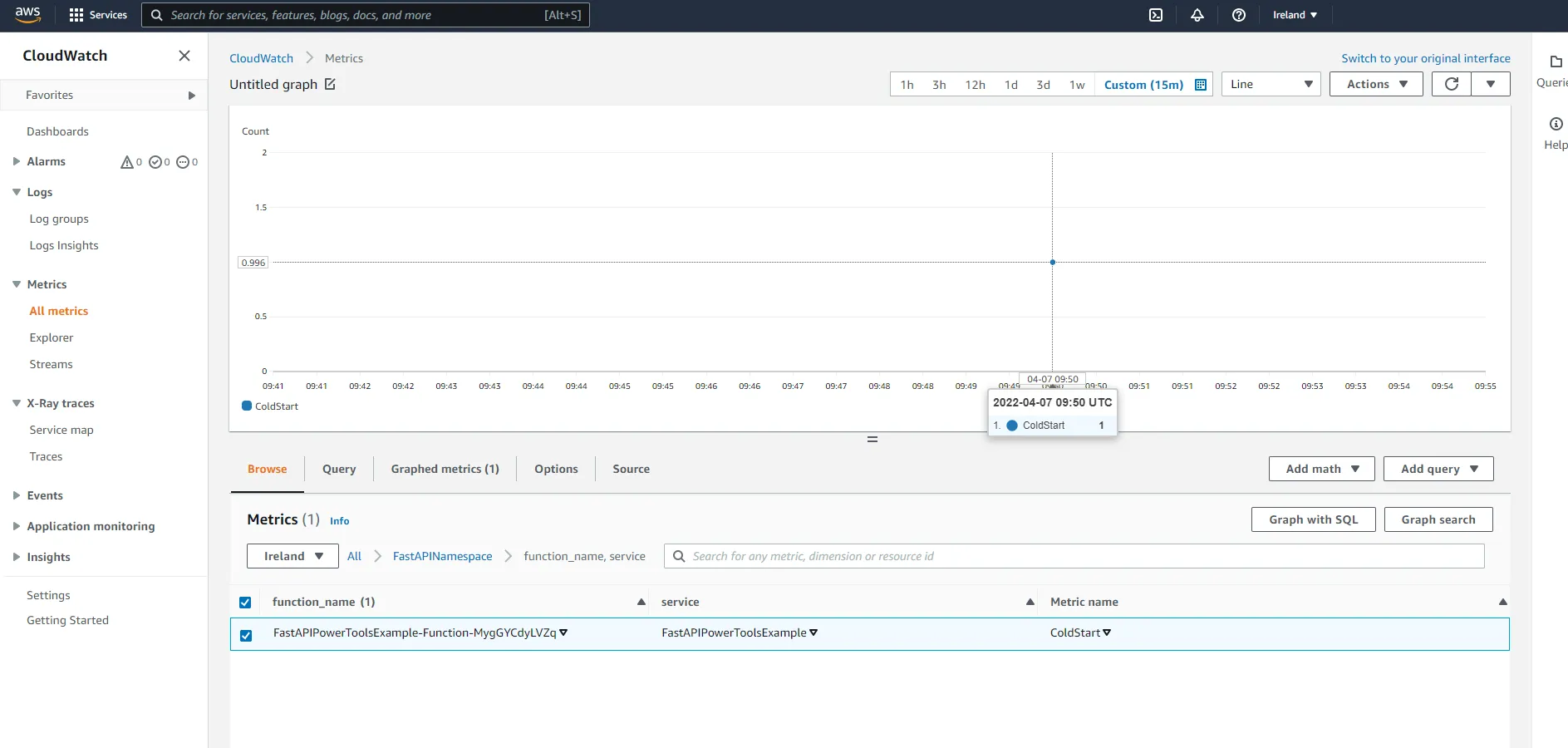The image size is (1568, 748).
Task: Click the AWS logo in the navigation bar
Action: click(x=26, y=14)
